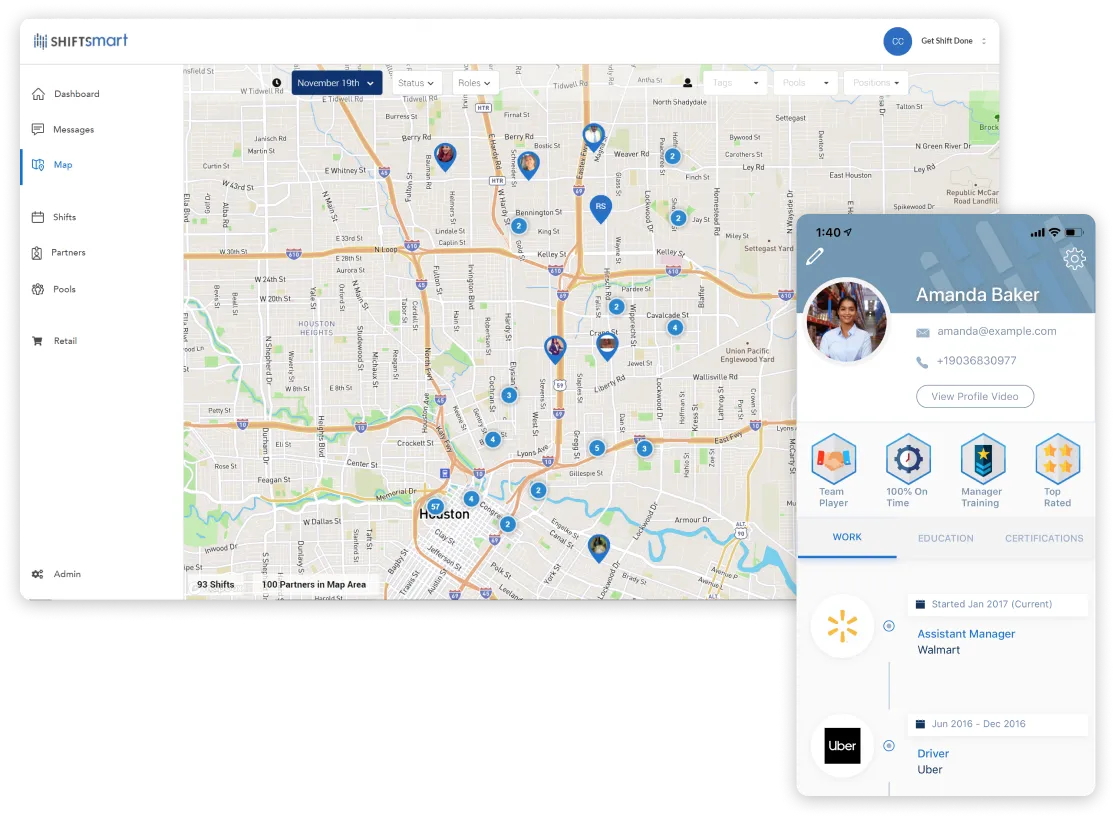Image resolution: width=1115 pixels, height=818 pixels.
Task: Open the Retail cart icon
Action: tap(37, 341)
